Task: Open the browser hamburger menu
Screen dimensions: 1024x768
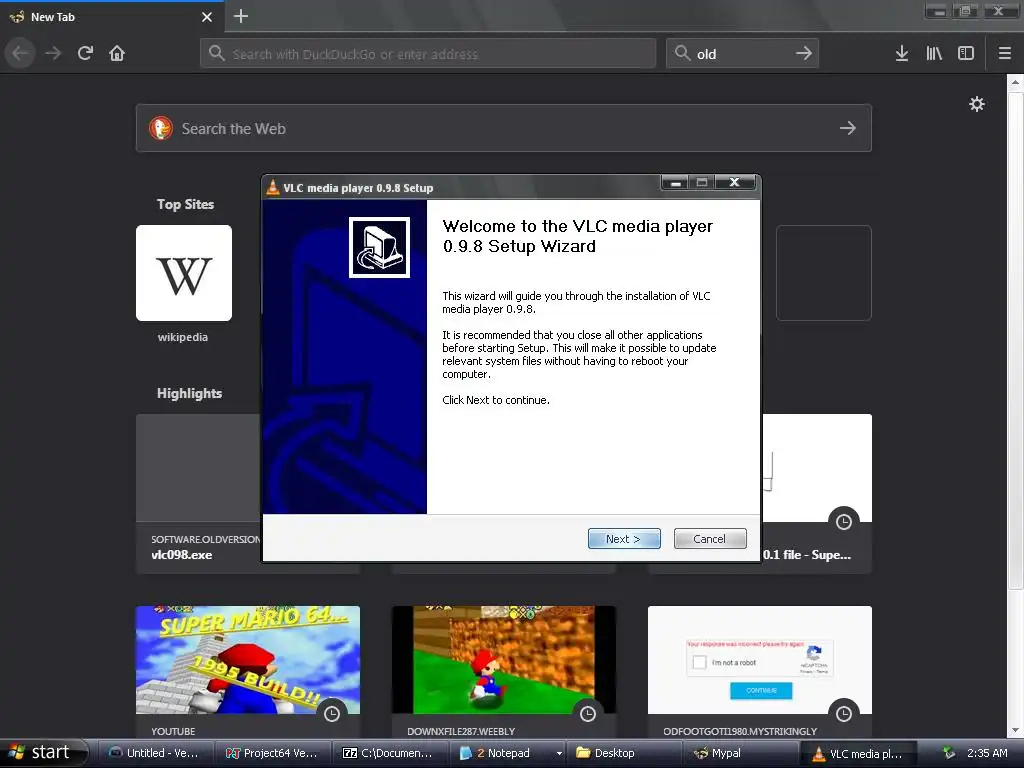Action: (x=1004, y=53)
